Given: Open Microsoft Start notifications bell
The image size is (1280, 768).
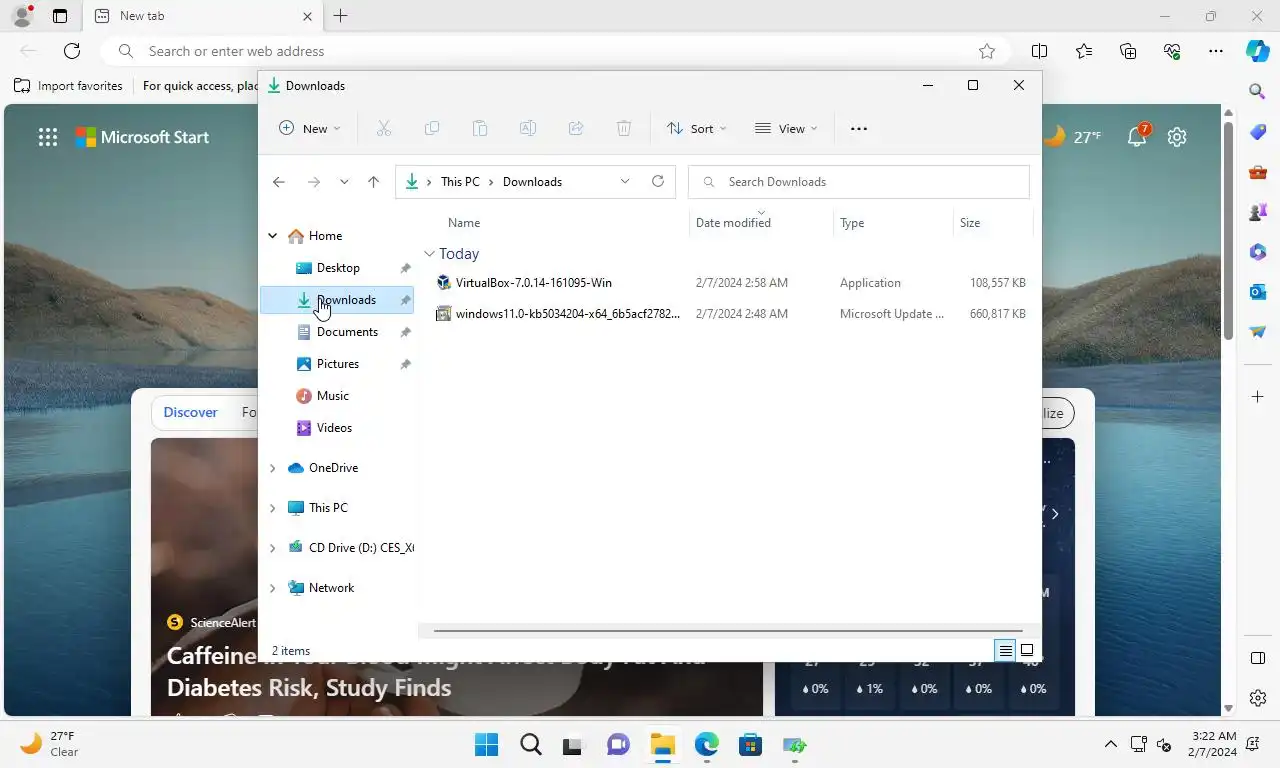Looking at the screenshot, I should [1138, 137].
